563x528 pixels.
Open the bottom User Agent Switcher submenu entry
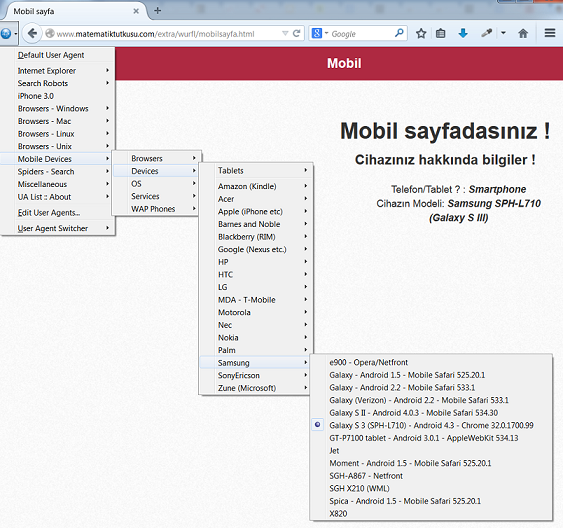58,228
